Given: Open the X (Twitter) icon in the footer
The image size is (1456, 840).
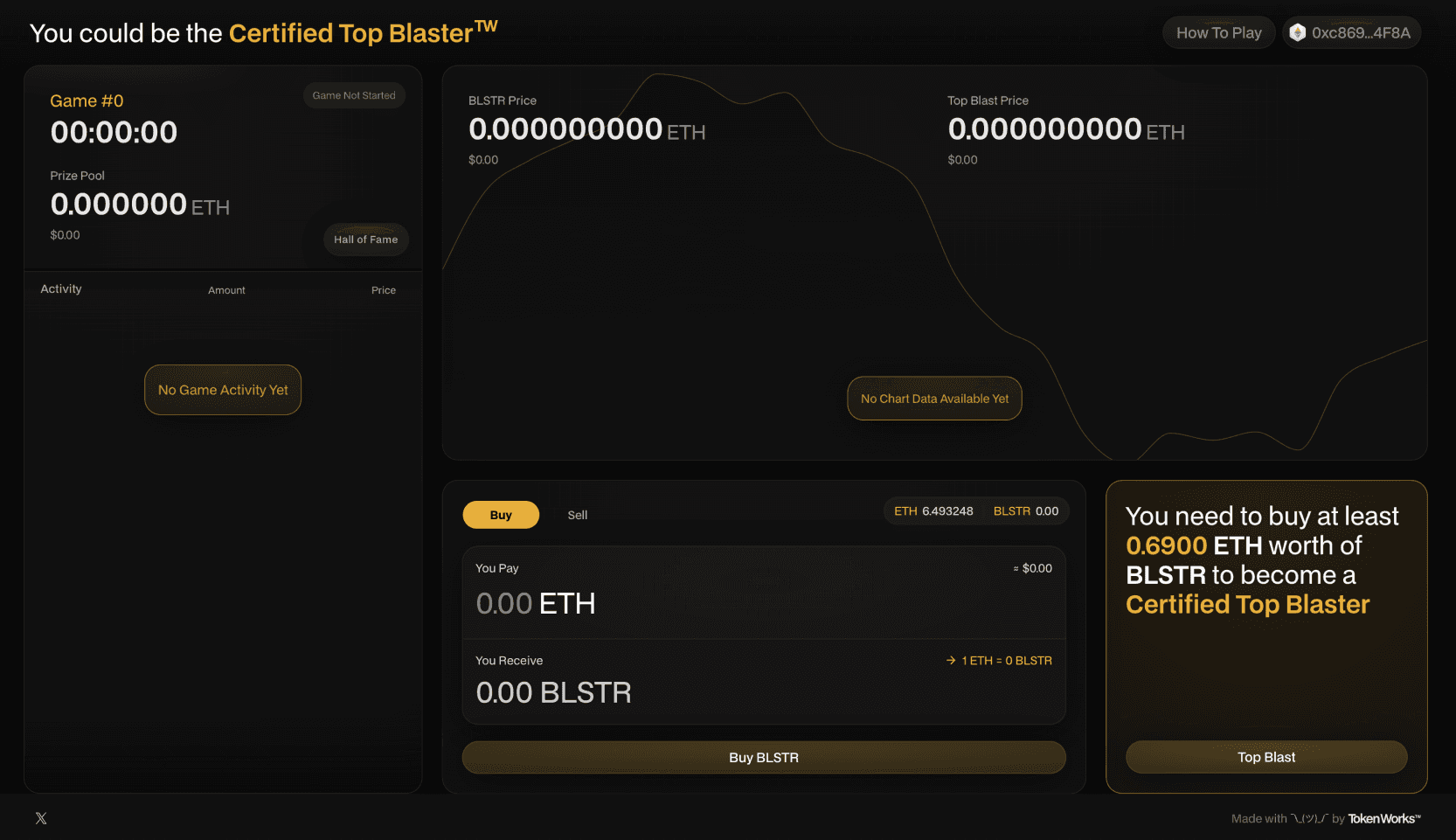Looking at the screenshot, I should click(x=40, y=817).
